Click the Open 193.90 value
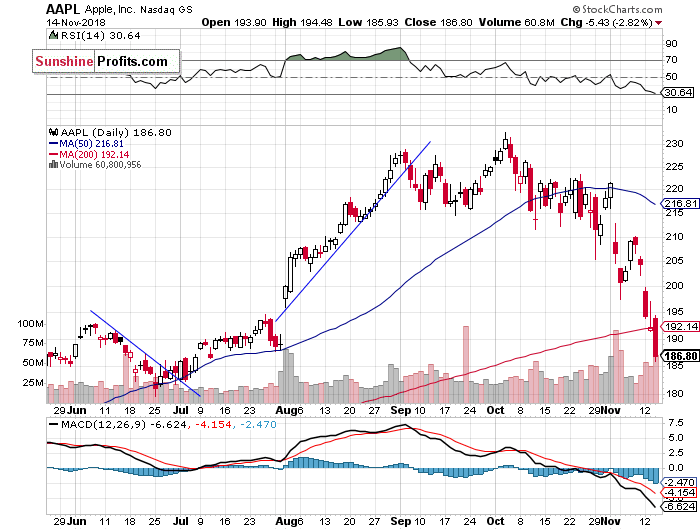 [x=234, y=22]
